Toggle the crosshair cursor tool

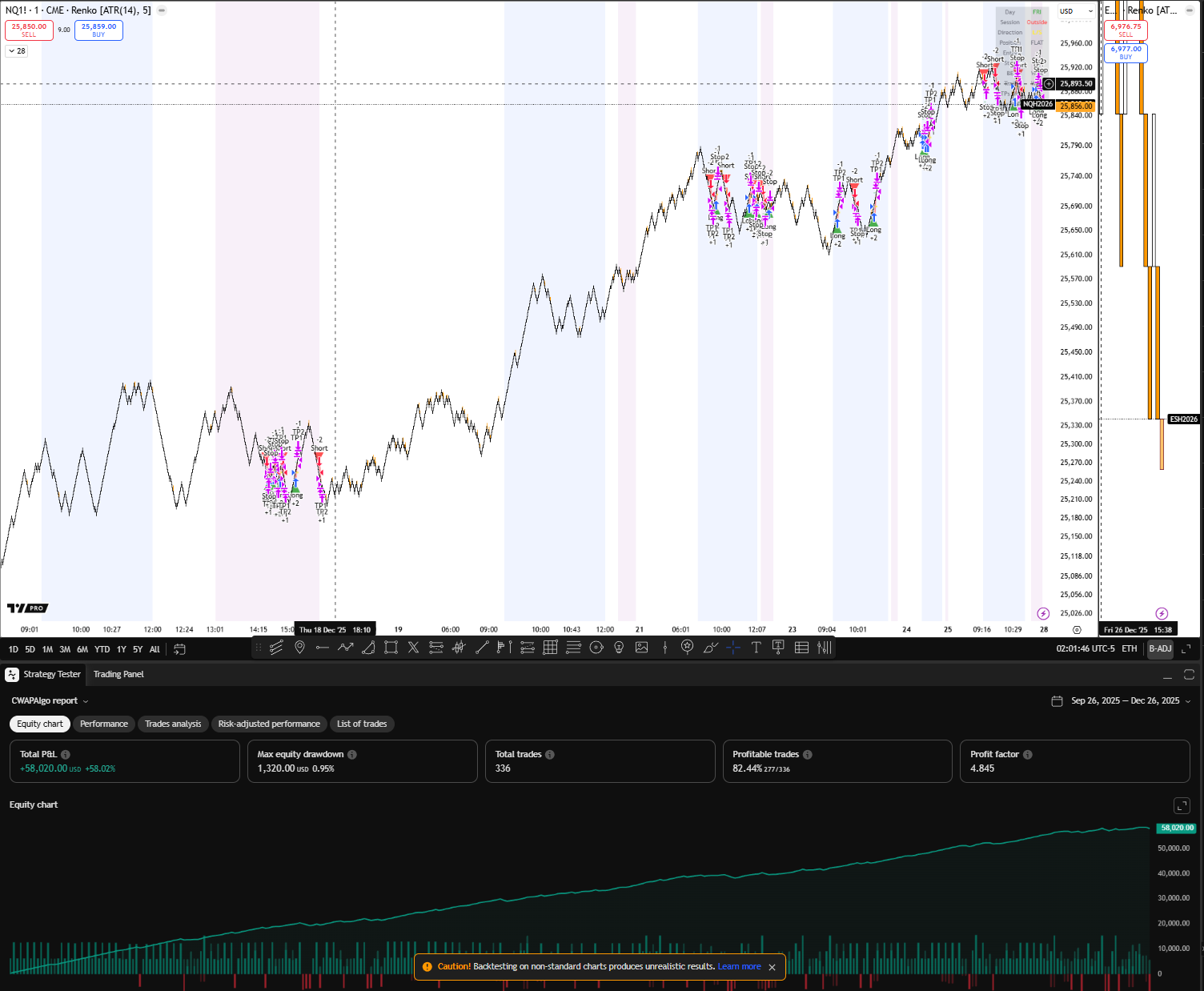click(732, 648)
